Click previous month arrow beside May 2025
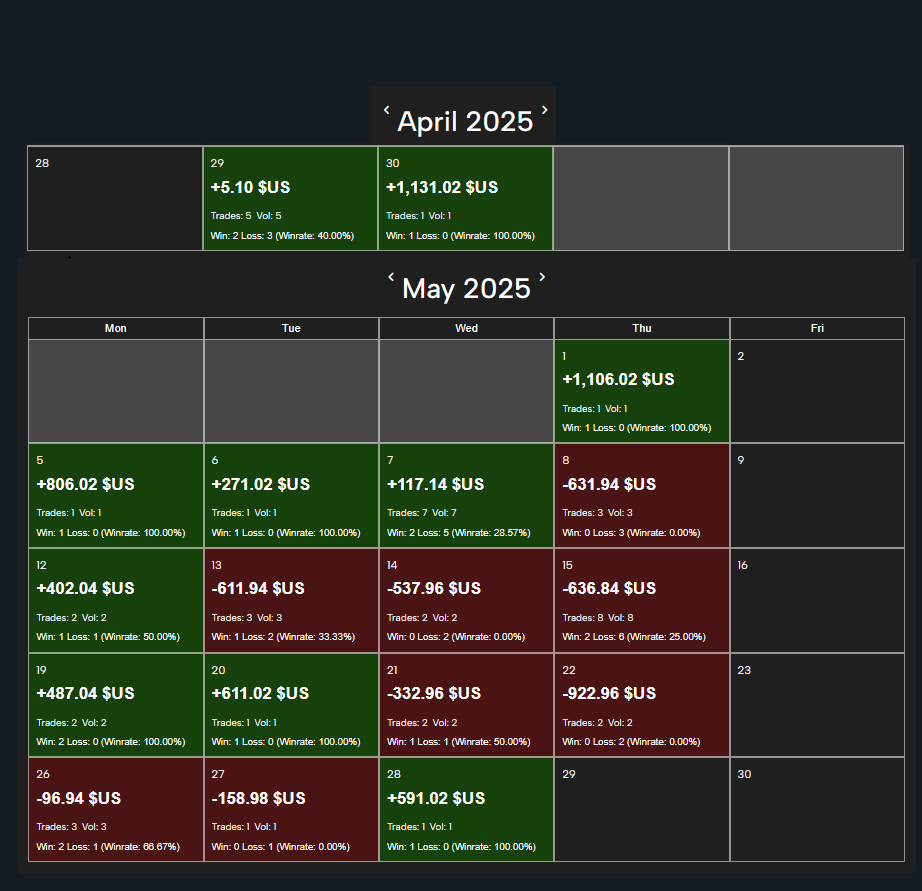Screen dimensions: 922x891 pyautogui.click(x=391, y=278)
